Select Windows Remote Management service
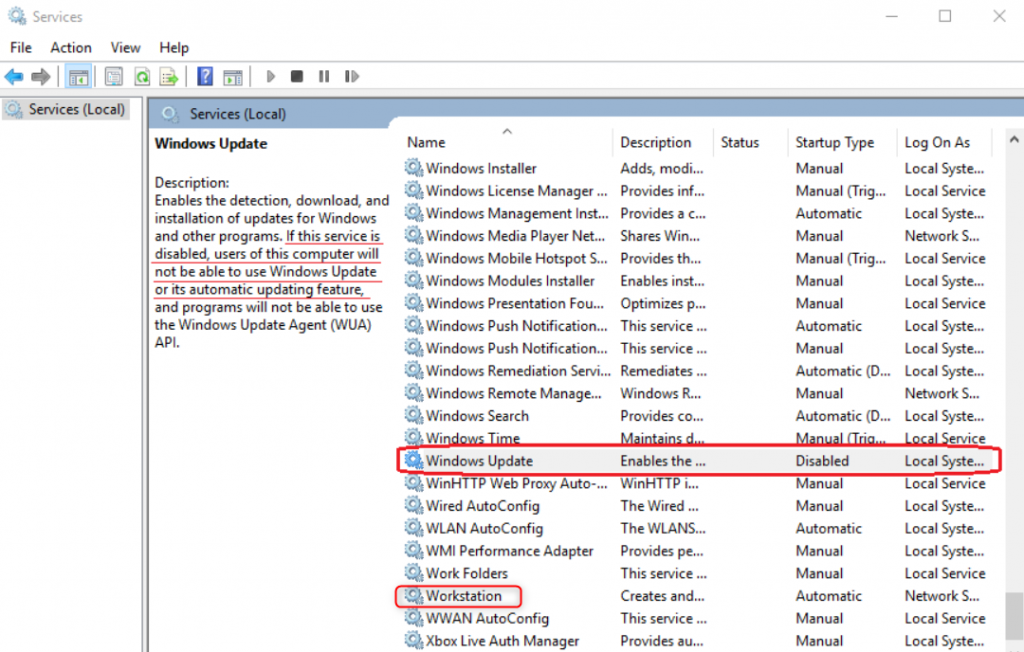1024x652 pixels. 699,393
